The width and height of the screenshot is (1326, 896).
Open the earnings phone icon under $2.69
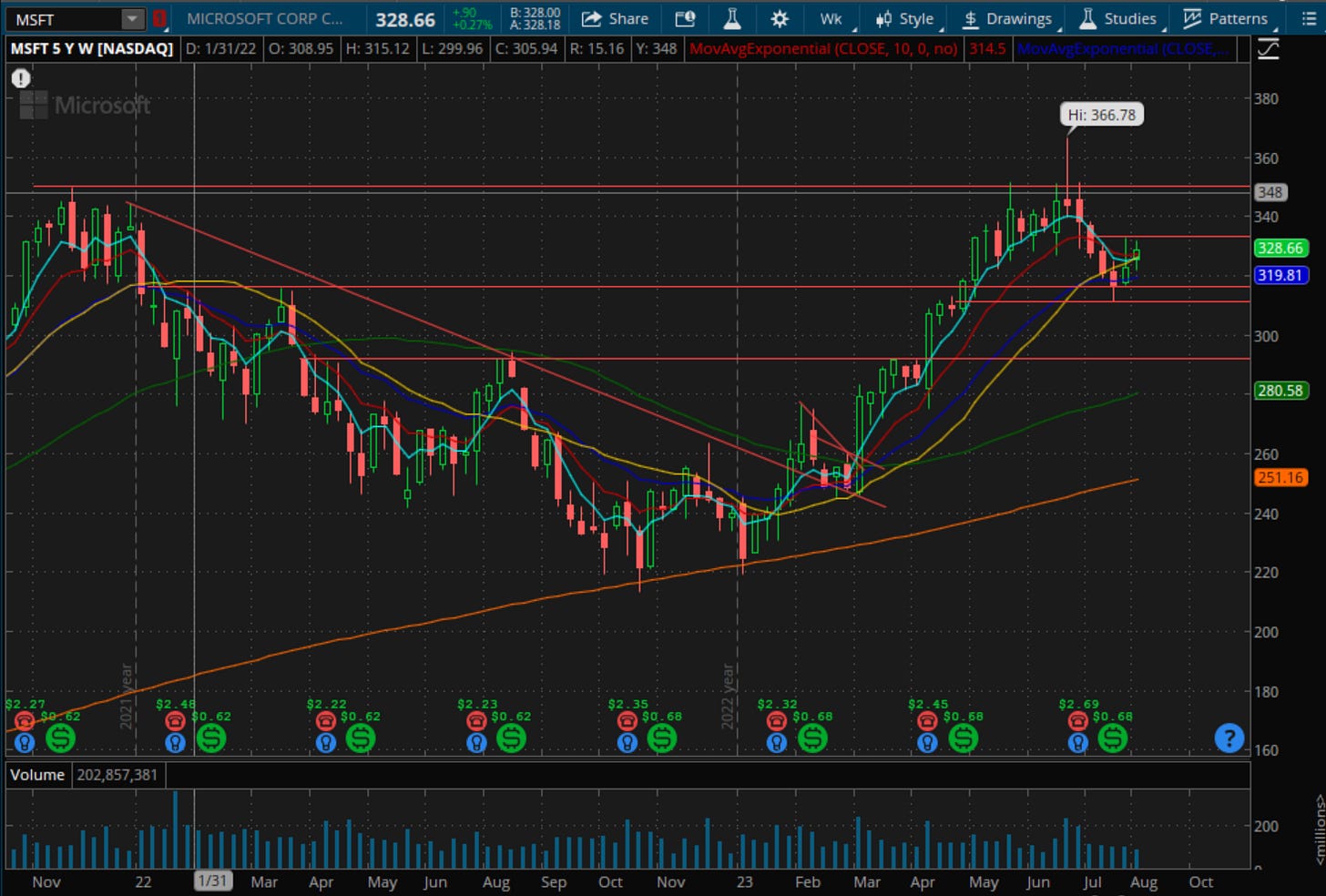(1077, 721)
